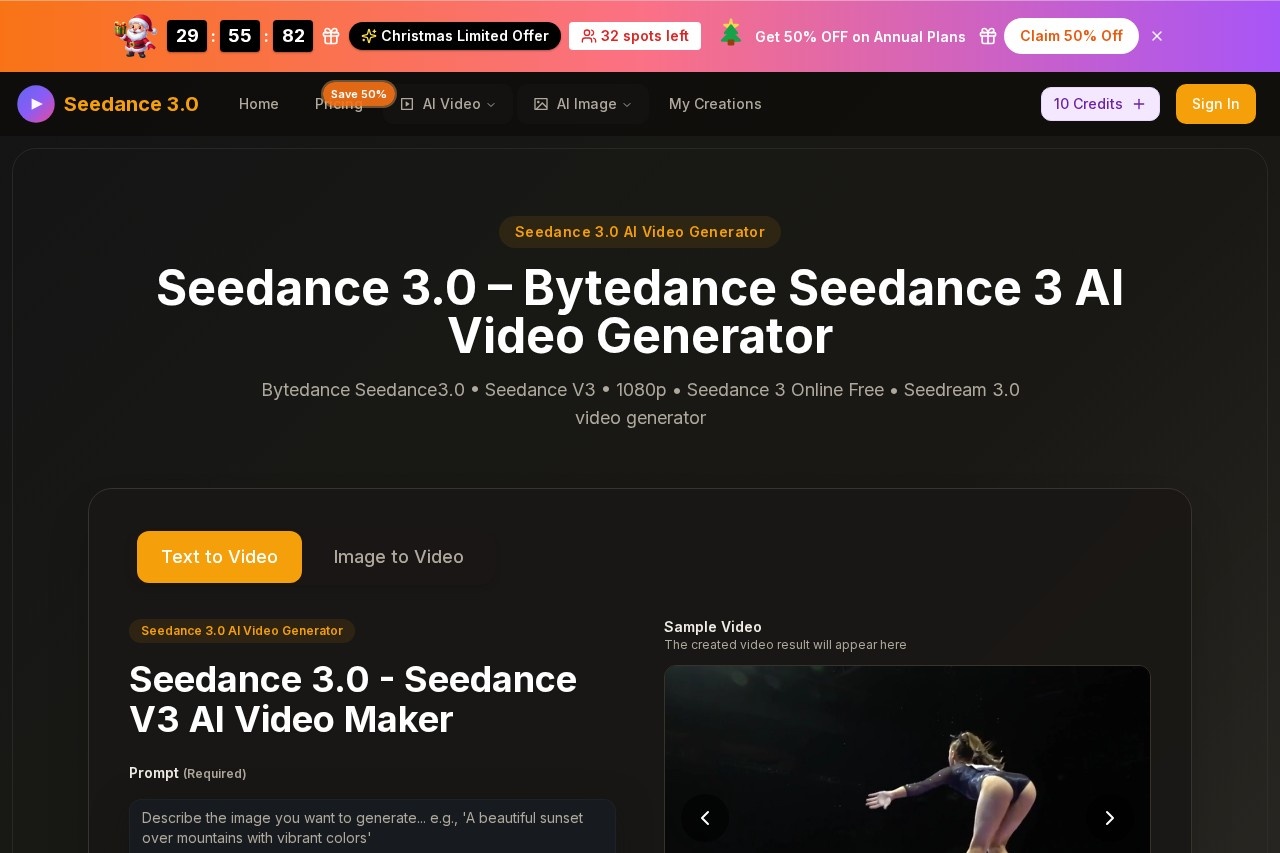The height and width of the screenshot is (853, 1280).
Task: Click the Sample Video heading
Action: point(713,627)
